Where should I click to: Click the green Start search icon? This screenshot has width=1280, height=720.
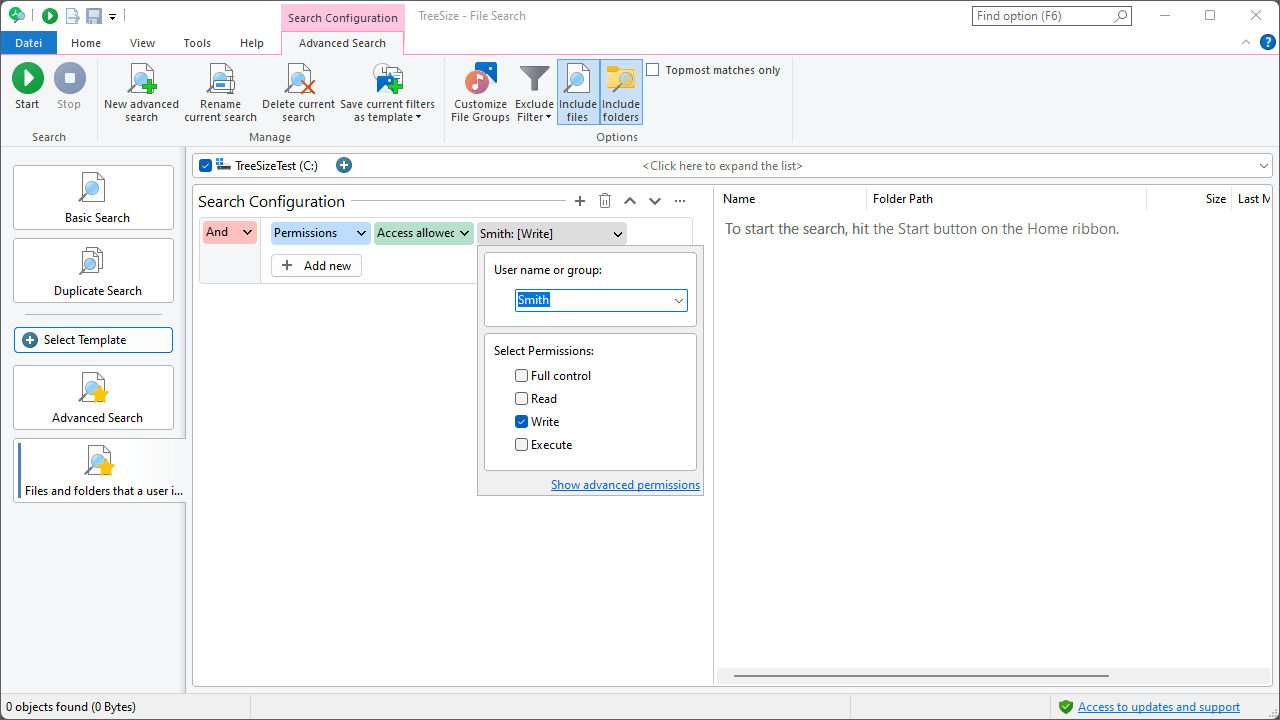click(27, 79)
